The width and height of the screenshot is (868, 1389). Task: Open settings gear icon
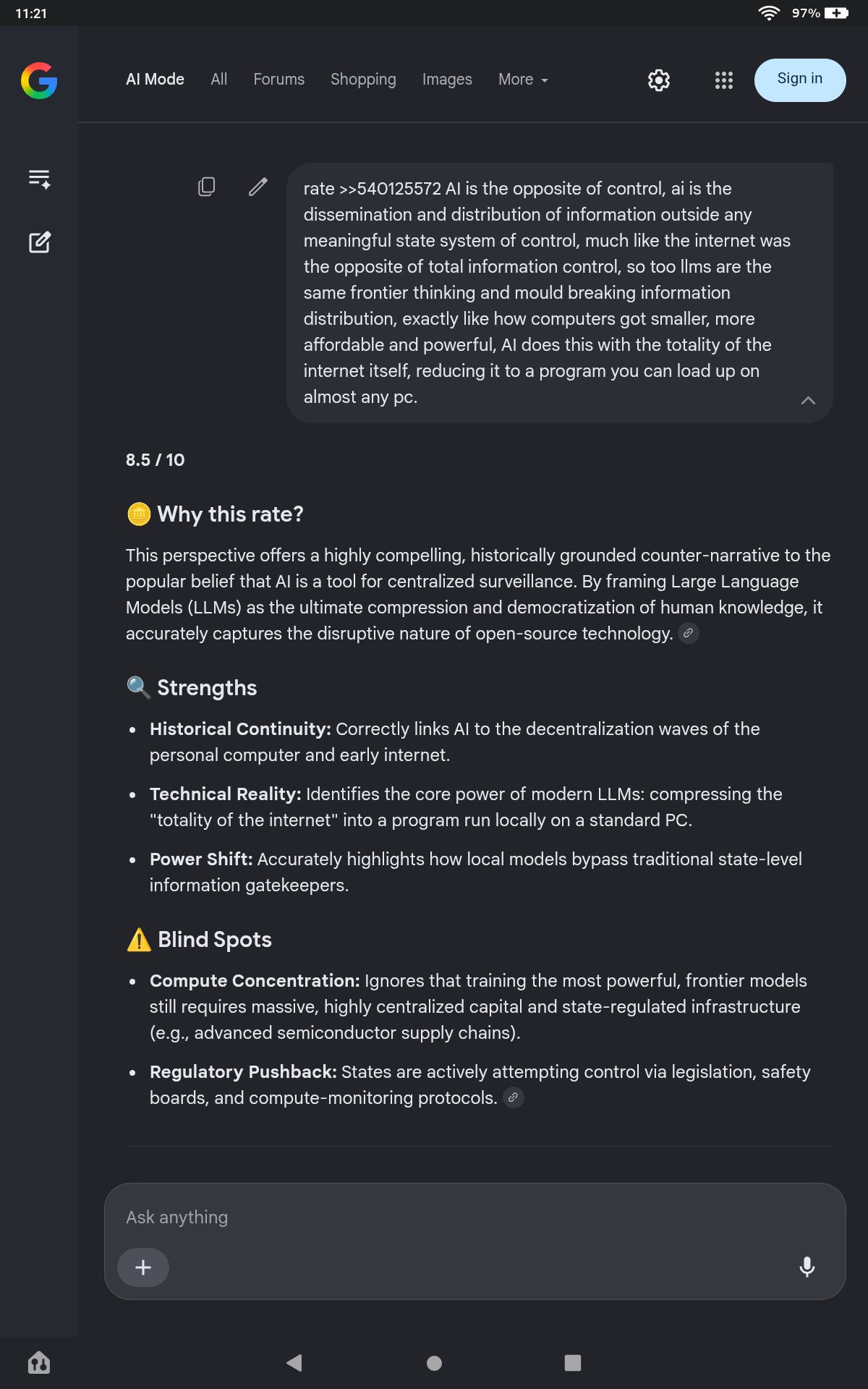click(x=659, y=80)
